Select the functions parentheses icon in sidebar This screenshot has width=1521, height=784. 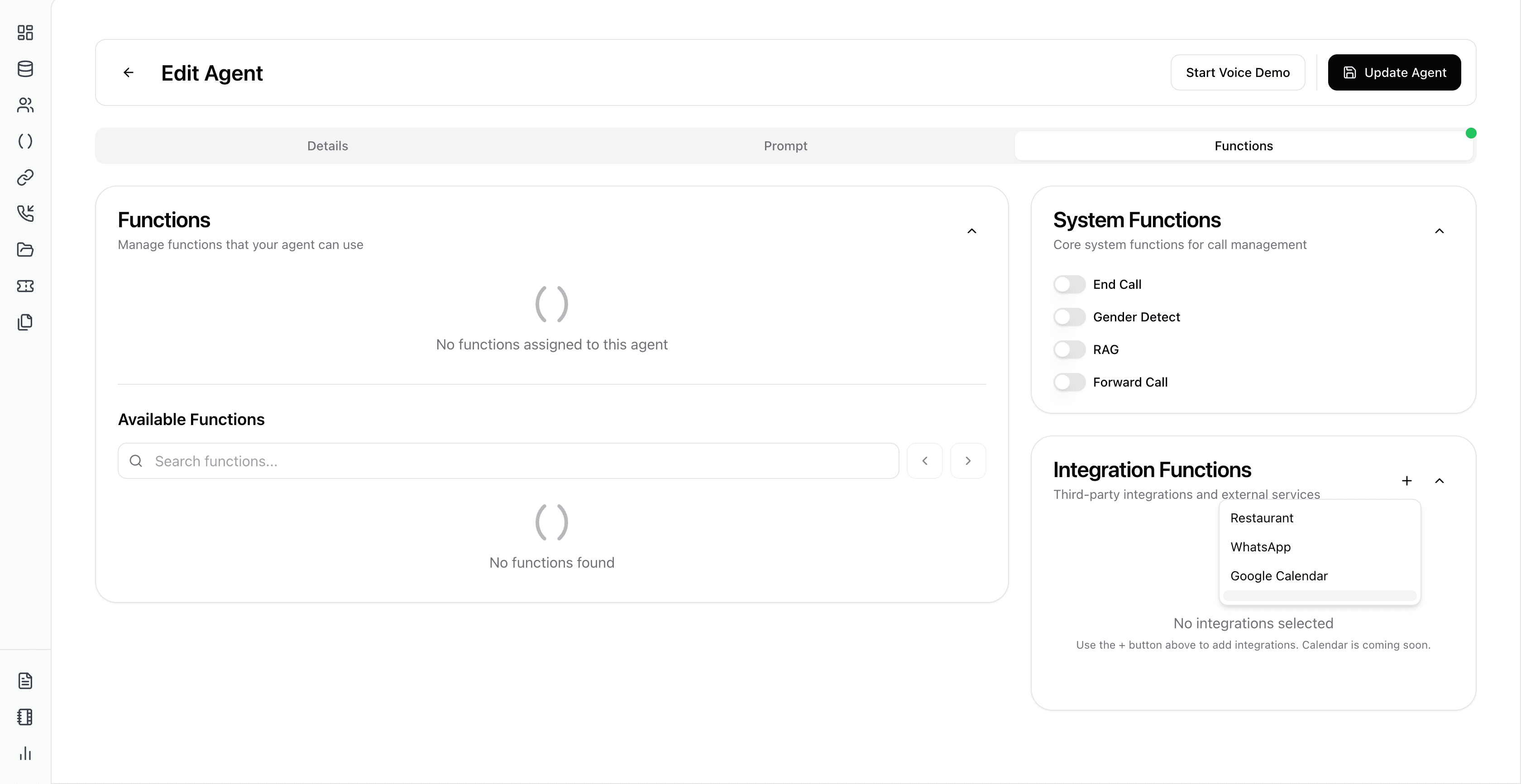click(25, 141)
